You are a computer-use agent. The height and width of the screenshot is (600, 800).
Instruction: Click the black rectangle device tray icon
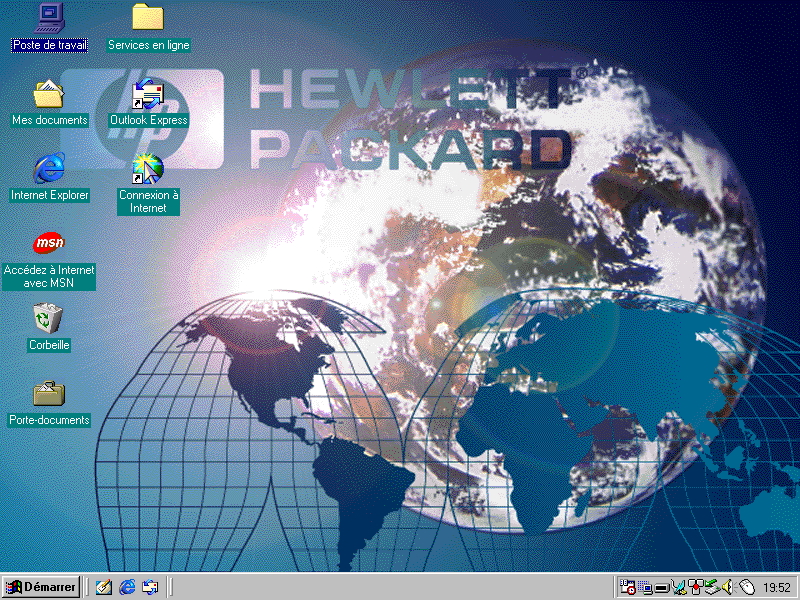662,589
